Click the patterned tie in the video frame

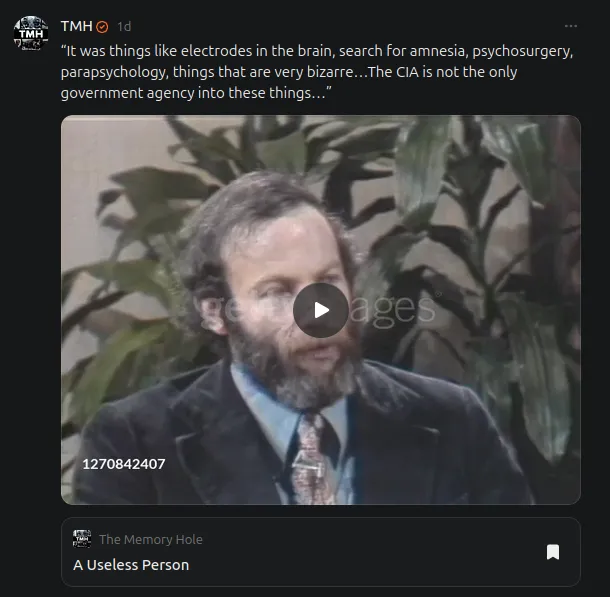click(310, 458)
